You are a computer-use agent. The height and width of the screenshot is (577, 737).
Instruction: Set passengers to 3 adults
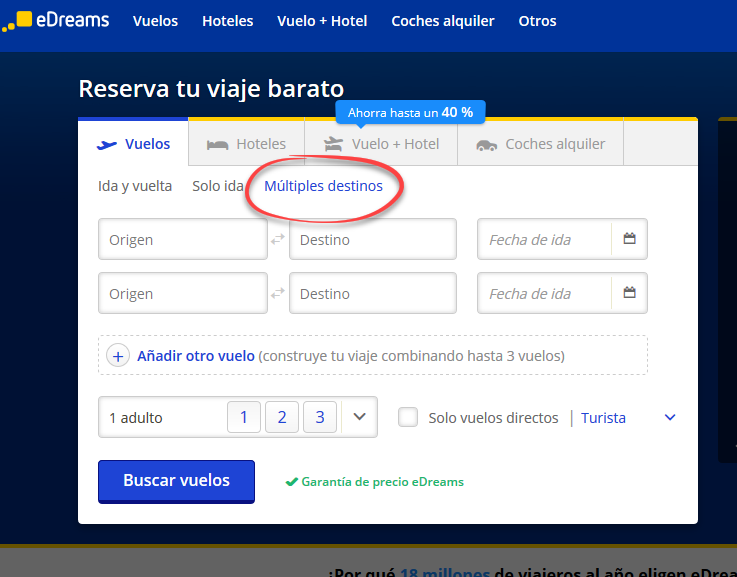tap(320, 417)
